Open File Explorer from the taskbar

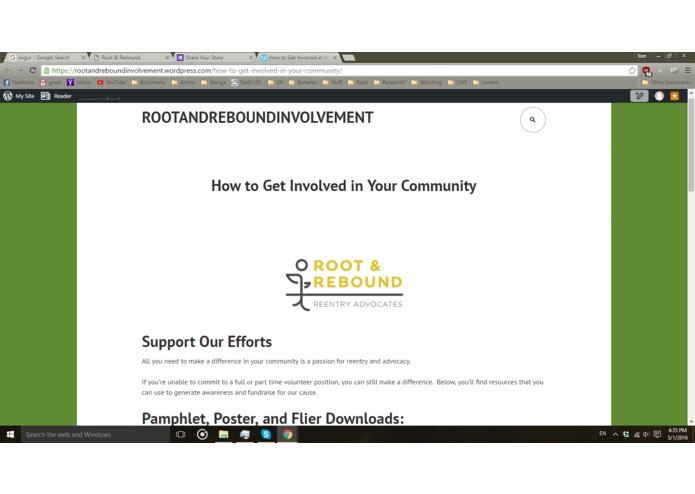pyautogui.click(x=223, y=435)
